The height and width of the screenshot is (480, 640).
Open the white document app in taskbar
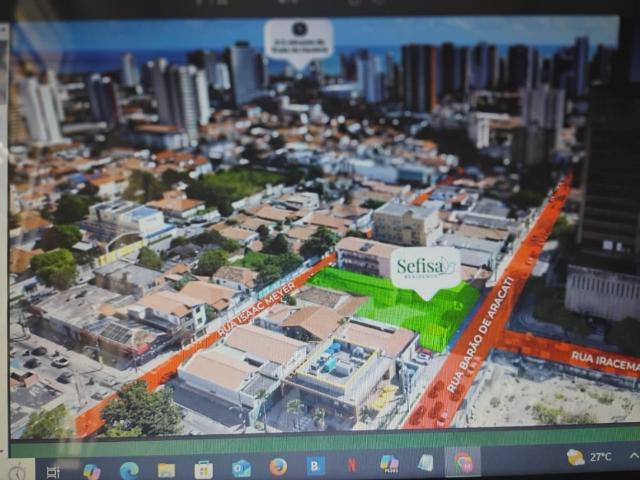(425, 462)
